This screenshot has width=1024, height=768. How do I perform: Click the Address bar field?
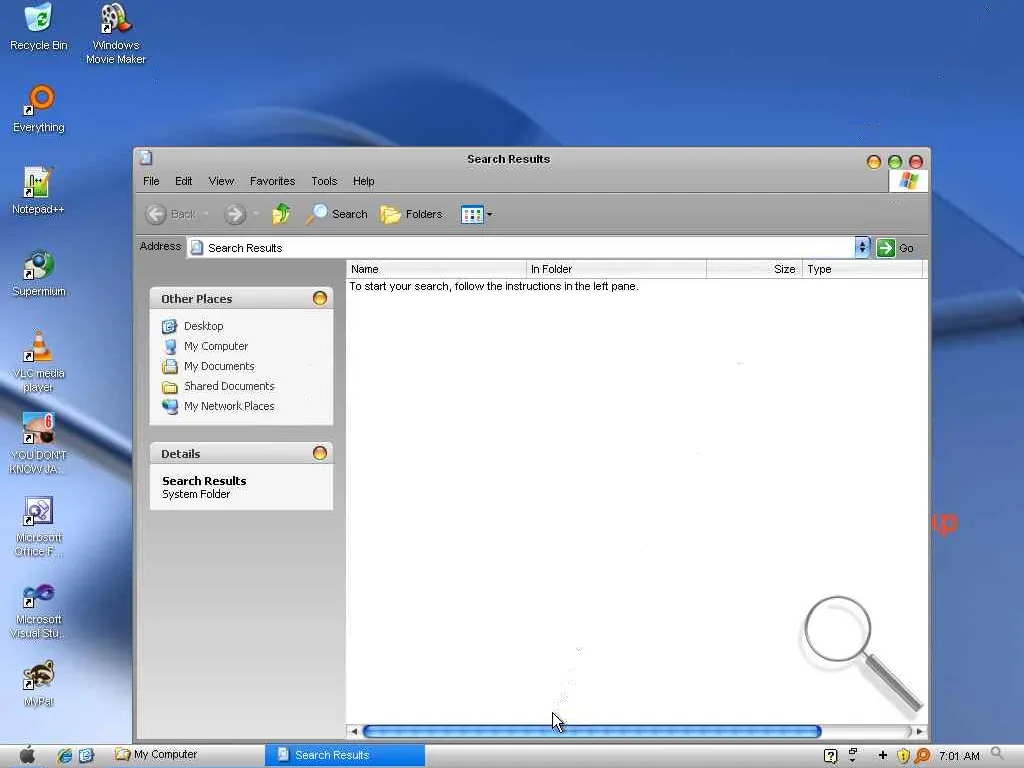click(x=521, y=248)
